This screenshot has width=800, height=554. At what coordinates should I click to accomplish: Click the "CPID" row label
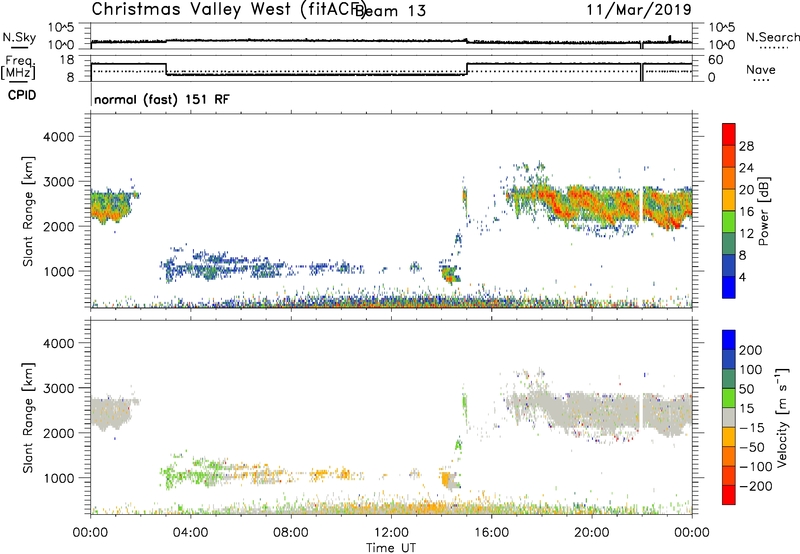pos(22,95)
